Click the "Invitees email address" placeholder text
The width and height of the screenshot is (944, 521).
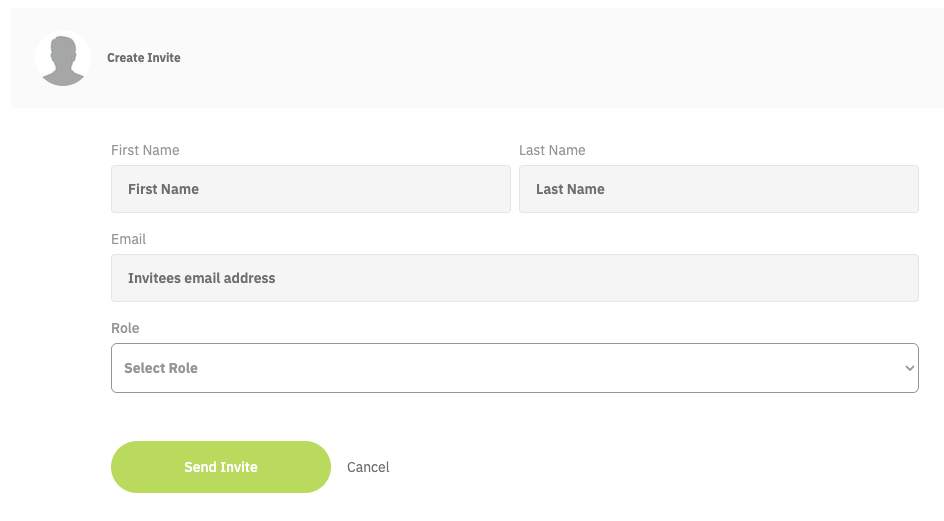point(202,278)
